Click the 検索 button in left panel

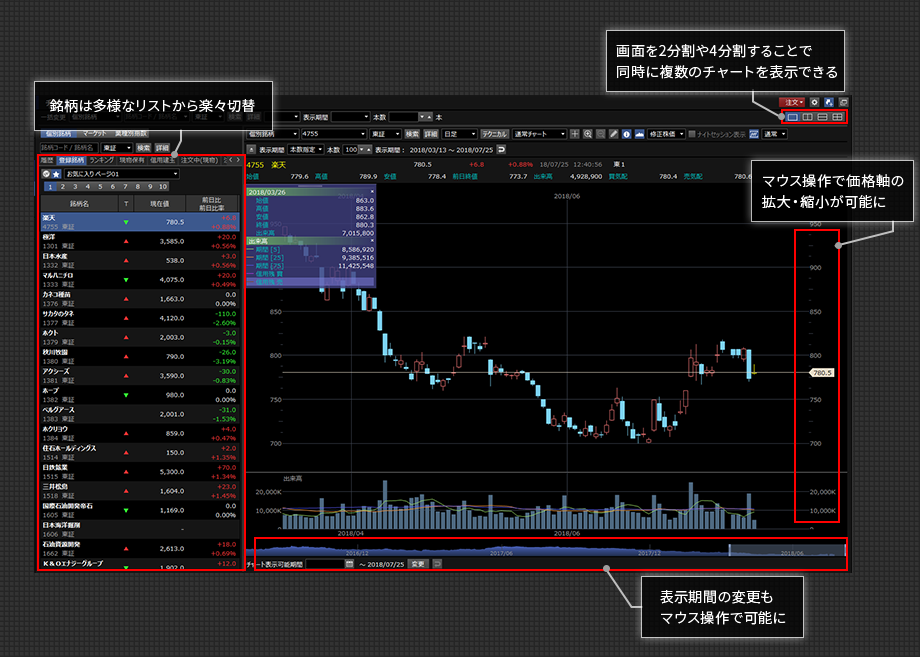point(143,148)
